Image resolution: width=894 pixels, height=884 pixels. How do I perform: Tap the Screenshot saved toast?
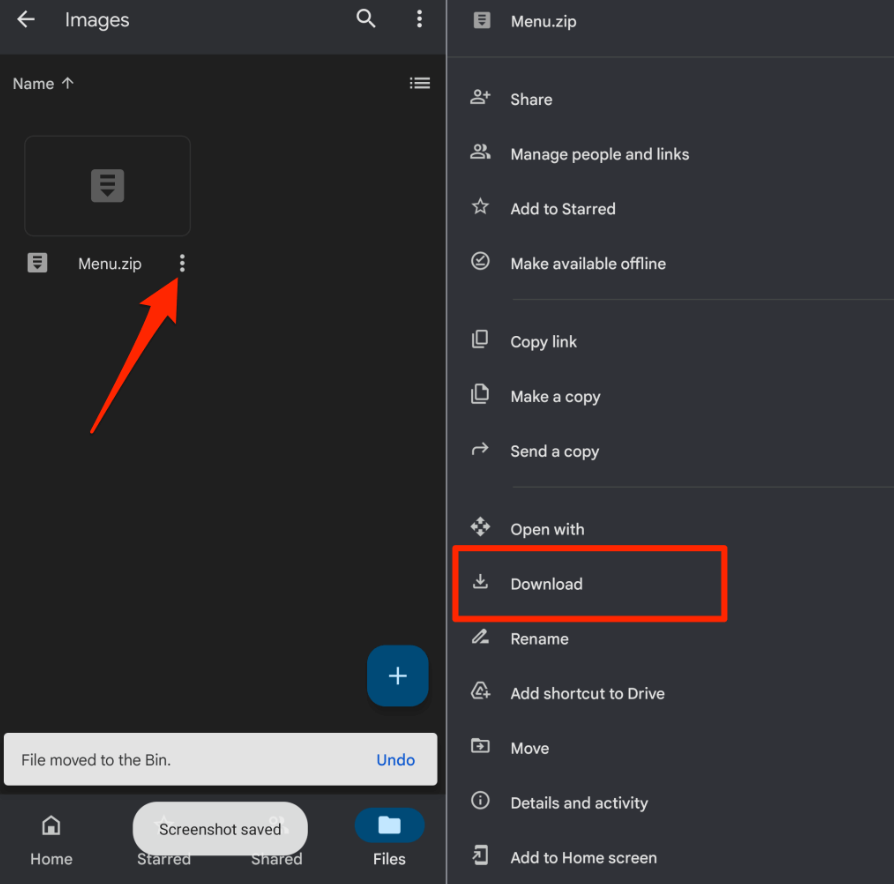pos(220,829)
